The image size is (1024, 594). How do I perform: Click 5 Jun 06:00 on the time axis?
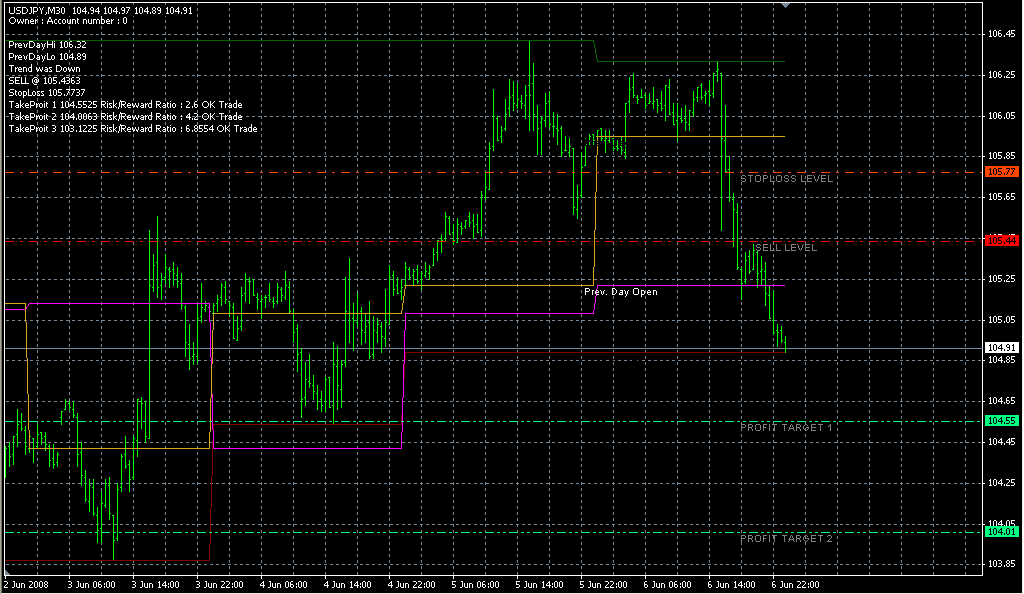pos(475,584)
